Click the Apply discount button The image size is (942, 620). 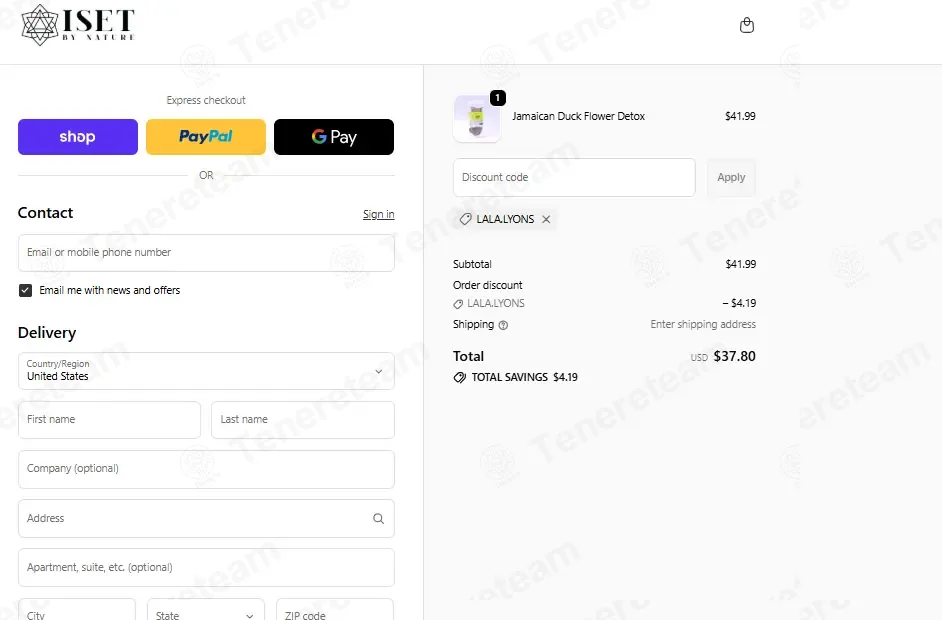click(731, 177)
